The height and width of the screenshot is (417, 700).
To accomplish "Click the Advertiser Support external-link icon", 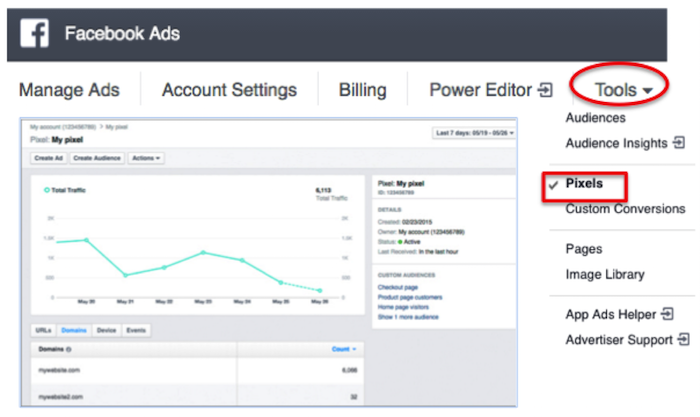I will pos(683,339).
